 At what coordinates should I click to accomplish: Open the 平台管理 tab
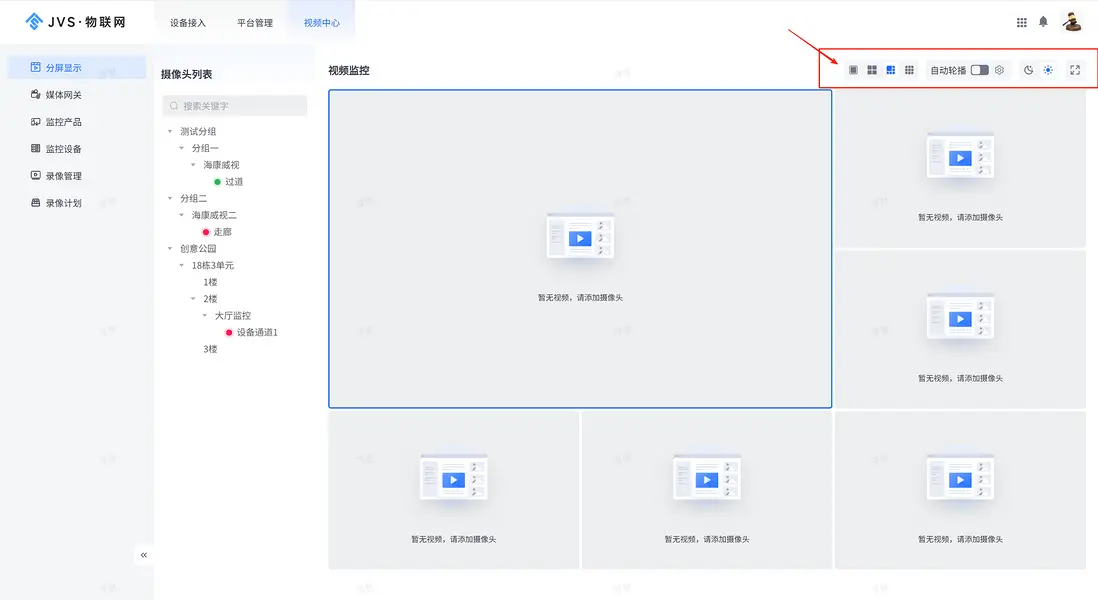(255, 22)
